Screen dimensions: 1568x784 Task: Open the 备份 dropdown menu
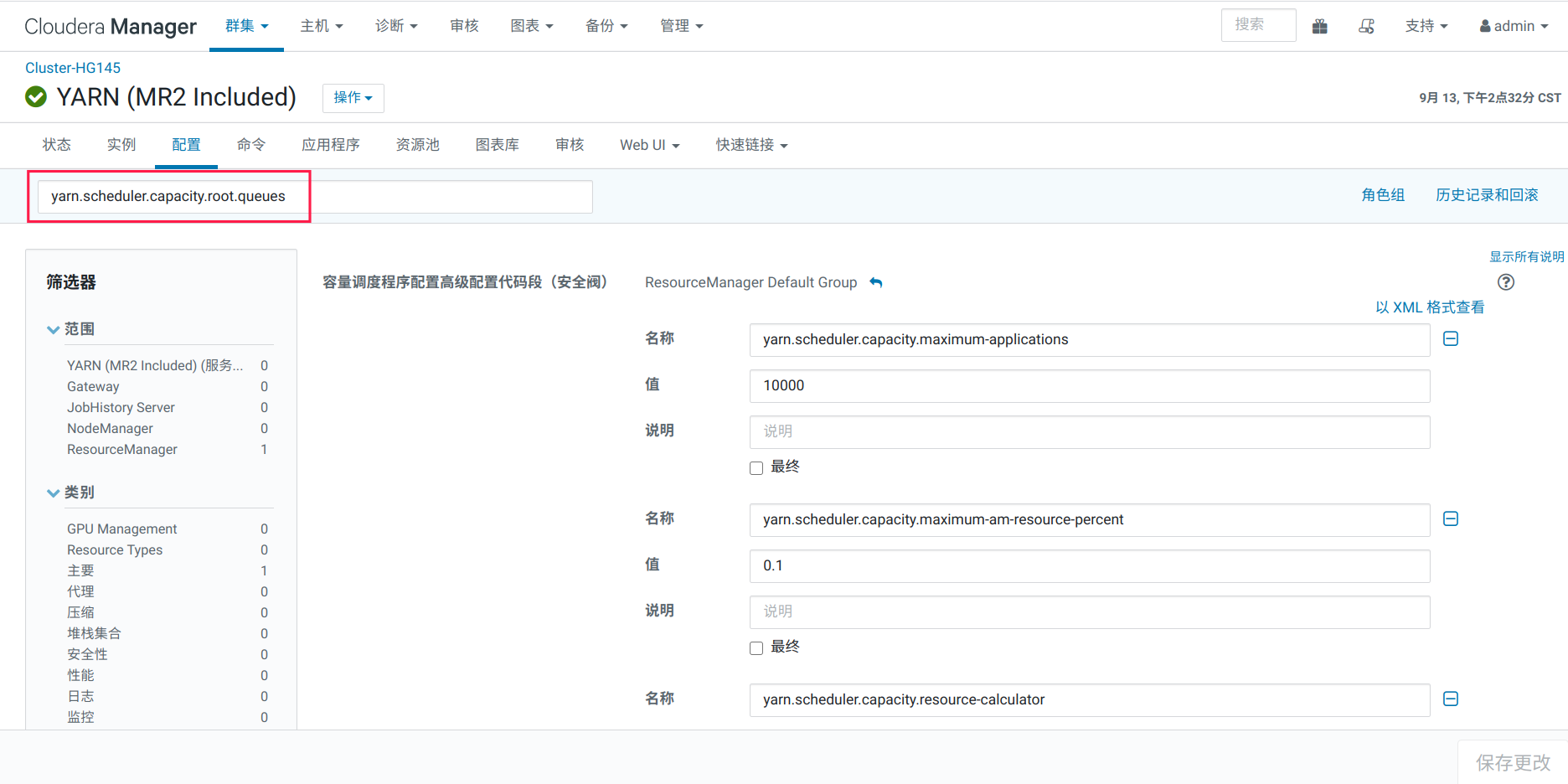coord(606,26)
